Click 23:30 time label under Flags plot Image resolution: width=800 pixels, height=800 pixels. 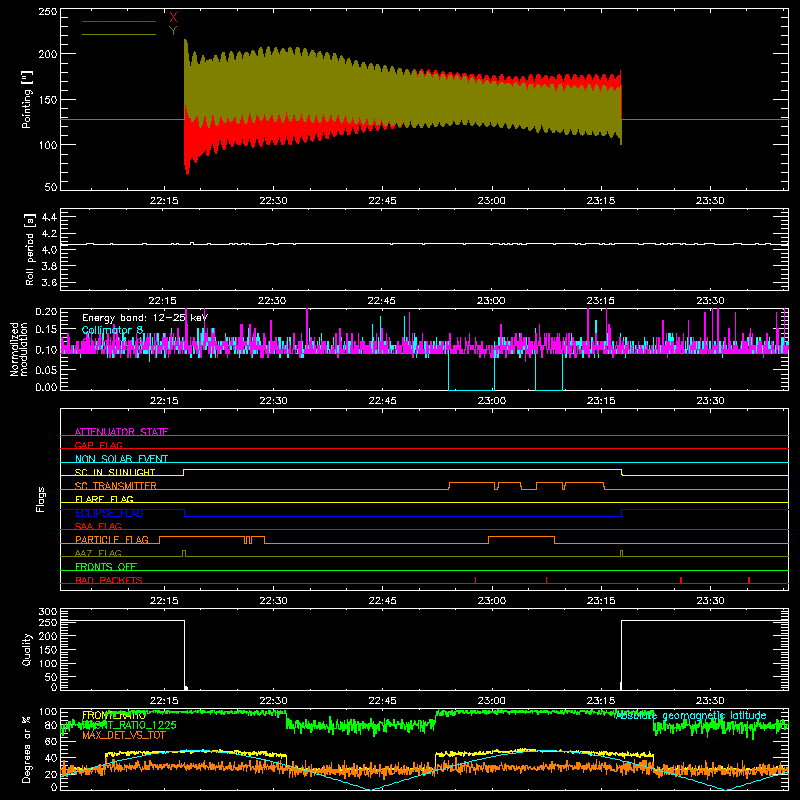(x=710, y=601)
